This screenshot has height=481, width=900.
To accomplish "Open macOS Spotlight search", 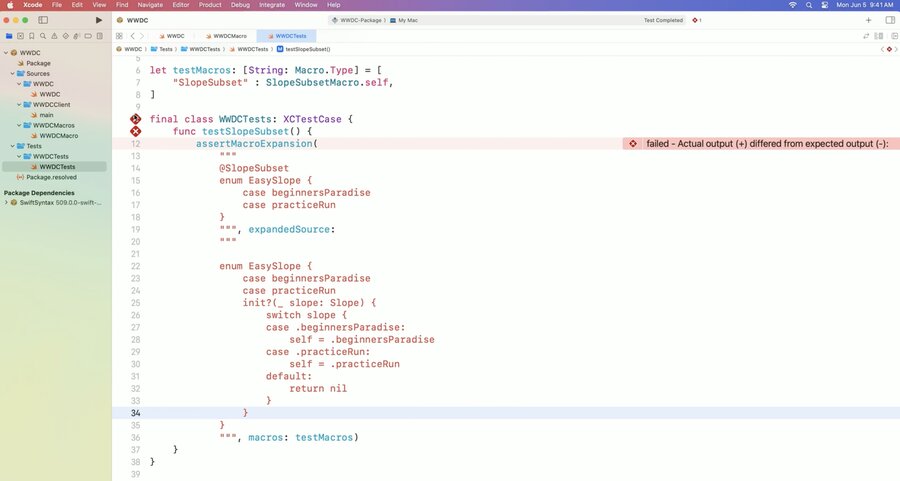I will point(809,5).
